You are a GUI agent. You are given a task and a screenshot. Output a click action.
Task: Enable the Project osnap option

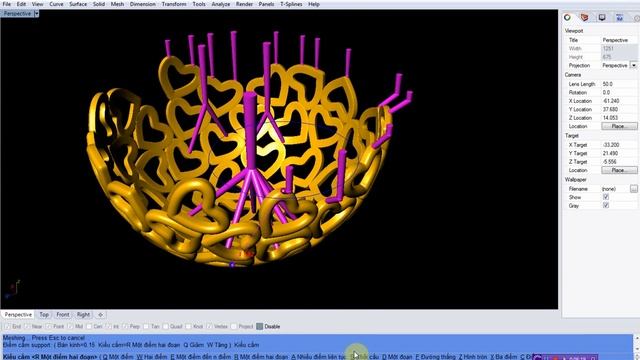pos(233,327)
